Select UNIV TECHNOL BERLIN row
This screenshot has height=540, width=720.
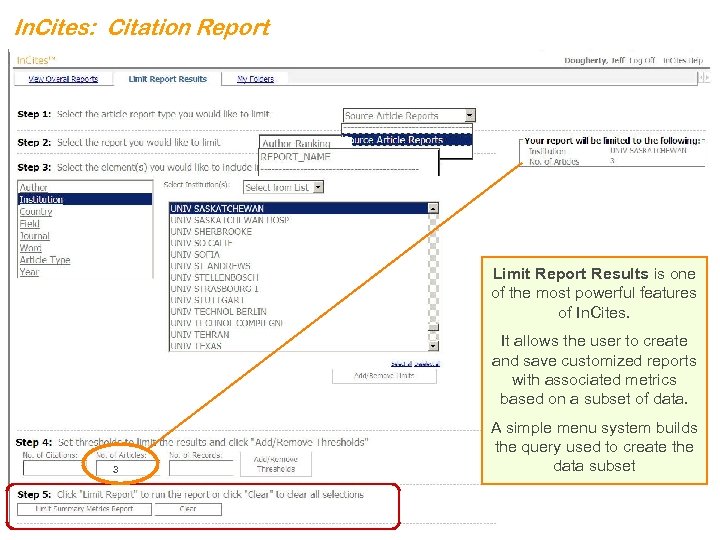[x=298, y=311]
